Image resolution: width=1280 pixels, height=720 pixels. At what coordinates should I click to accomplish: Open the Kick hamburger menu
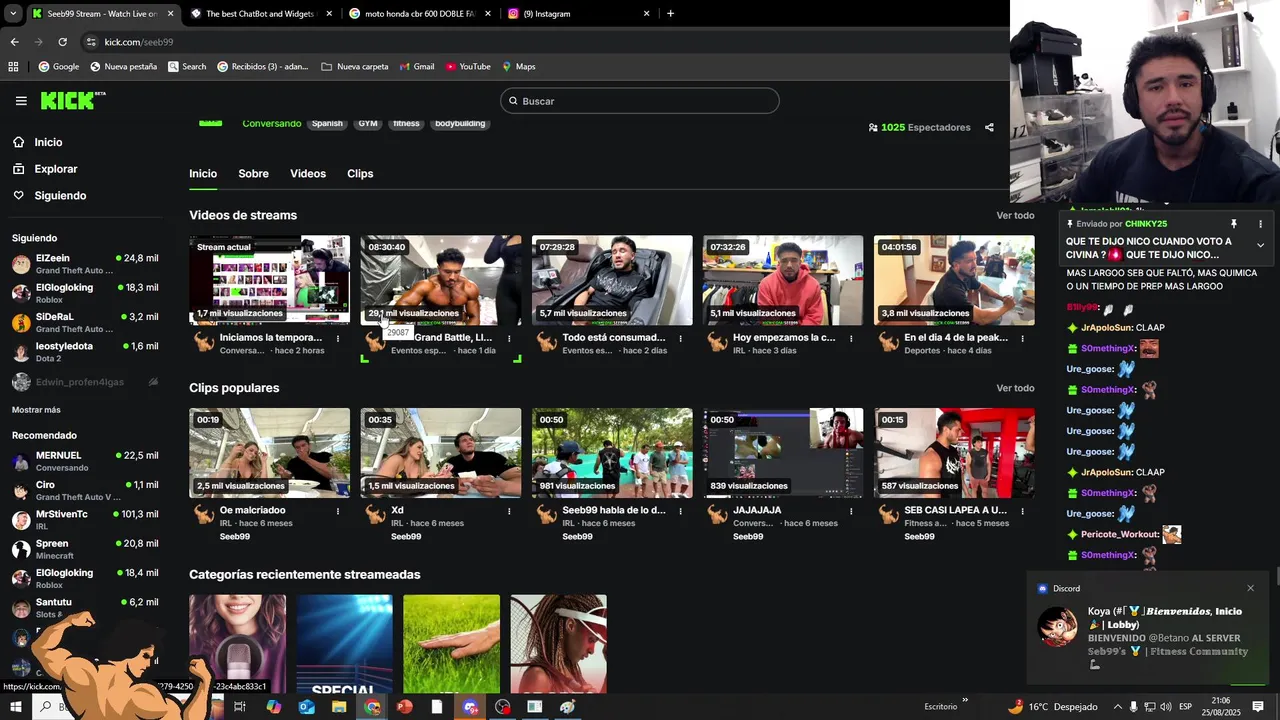[21, 101]
